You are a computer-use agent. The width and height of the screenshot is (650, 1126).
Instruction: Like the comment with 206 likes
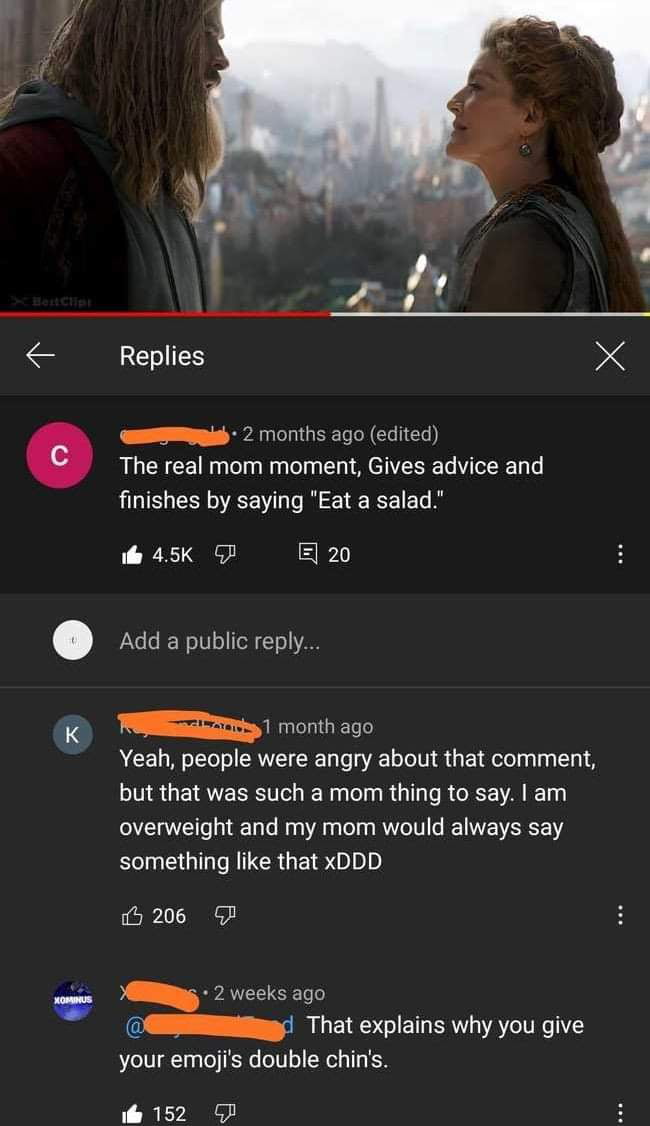132,916
